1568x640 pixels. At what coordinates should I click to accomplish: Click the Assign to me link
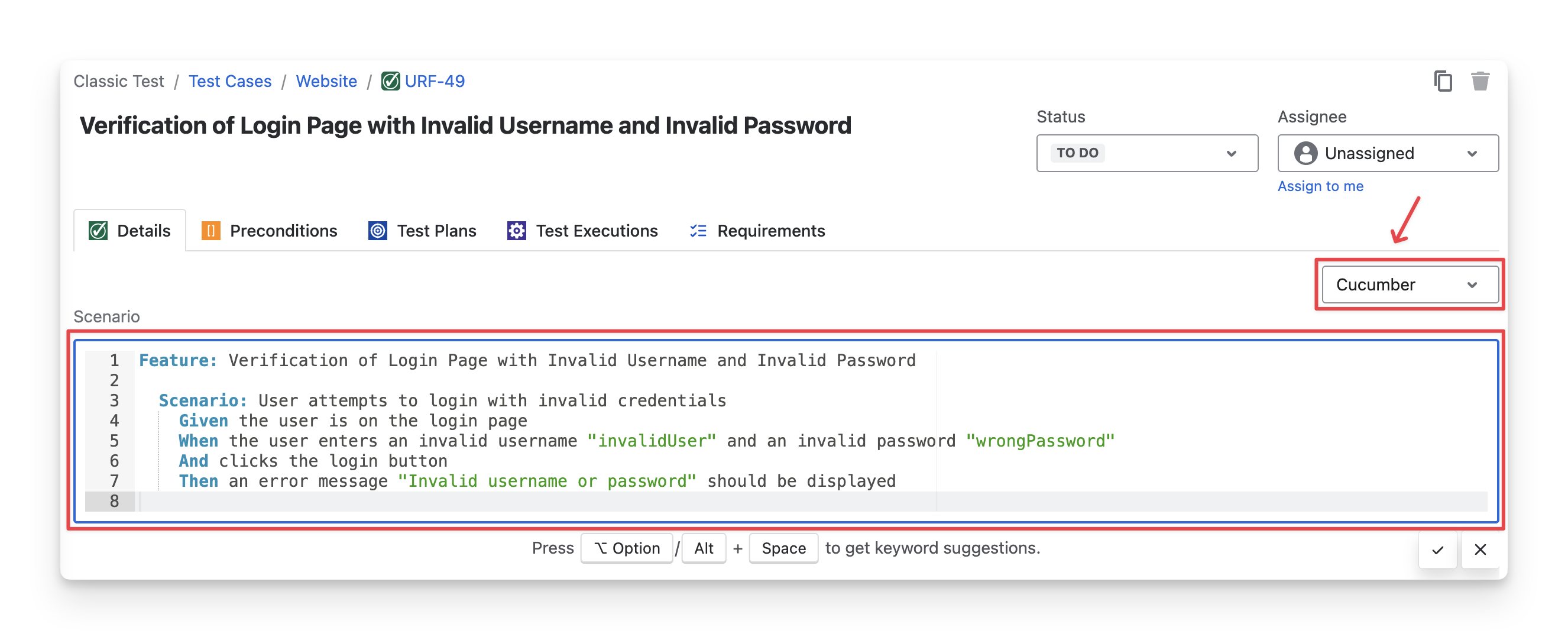point(1320,186)
